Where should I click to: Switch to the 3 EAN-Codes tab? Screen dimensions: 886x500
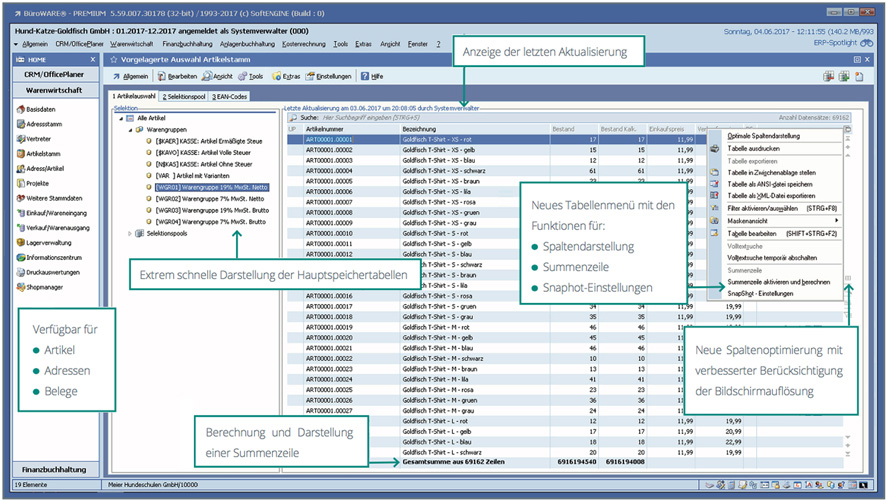click(x=228, y=96)
